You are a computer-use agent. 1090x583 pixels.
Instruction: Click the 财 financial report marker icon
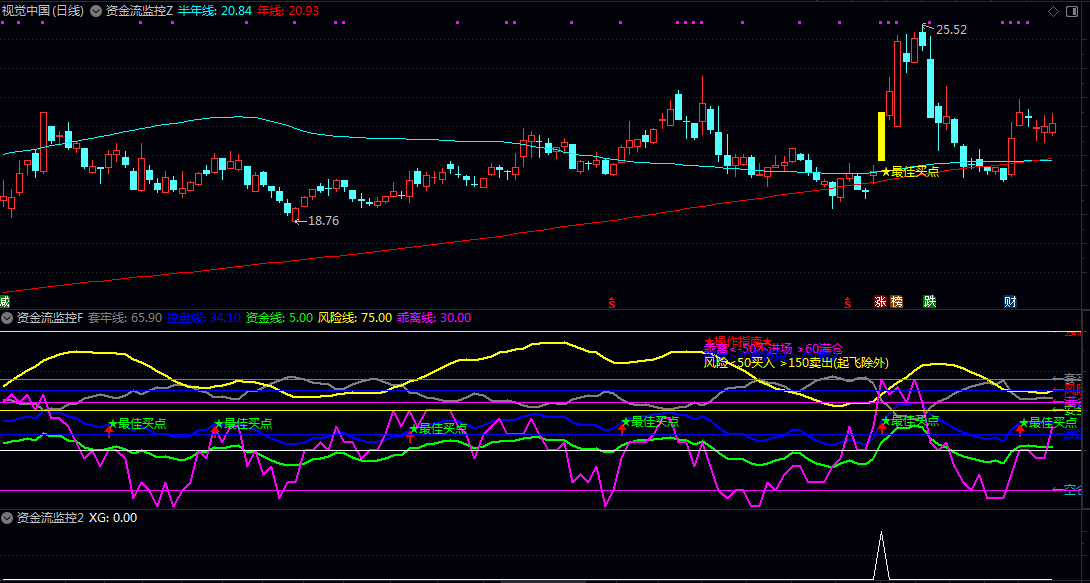[x=1011, y=302]
